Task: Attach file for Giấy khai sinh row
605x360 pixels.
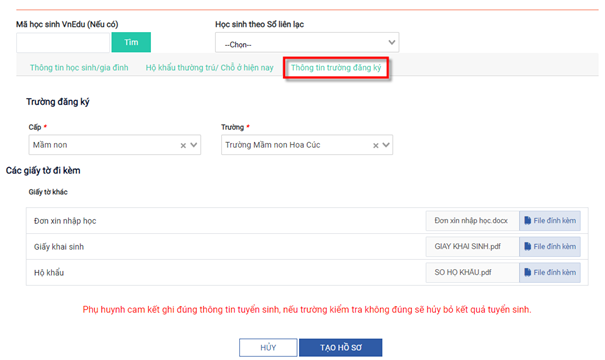Action: [550, 247]
